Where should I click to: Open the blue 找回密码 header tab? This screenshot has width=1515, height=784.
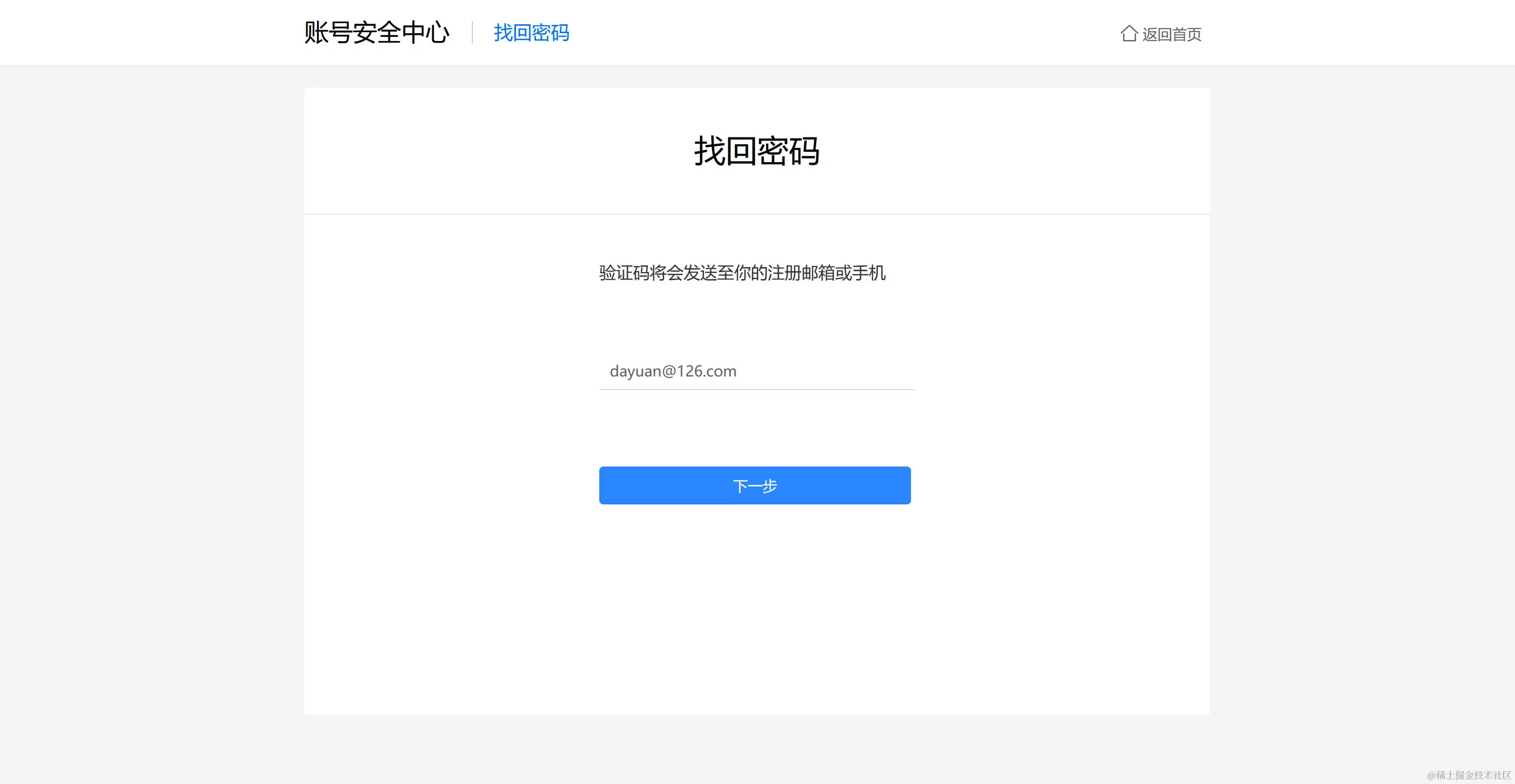pyautogui.click(x=531, y=33)
